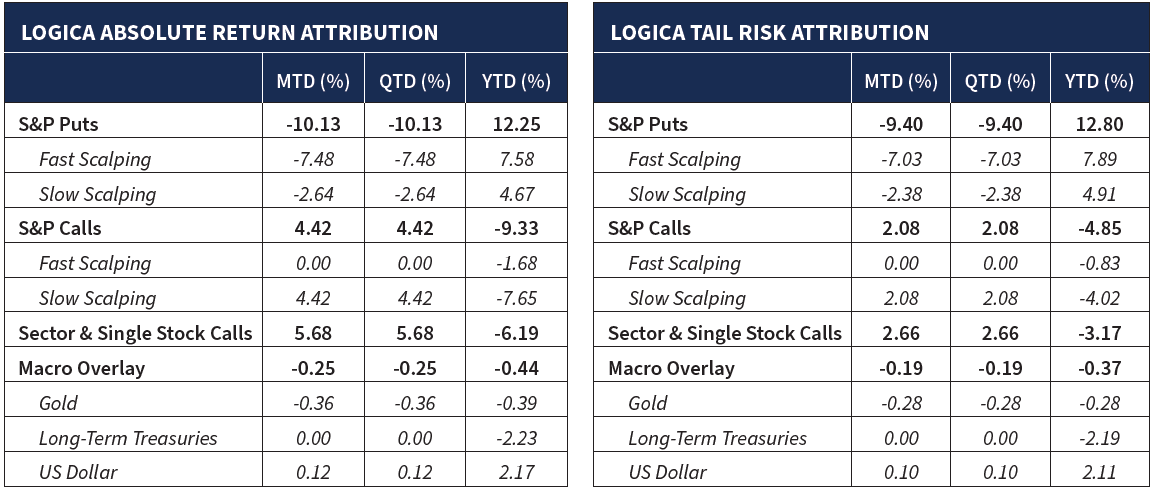
Task: Click YTD (%) header in Absolute Return table
Action: point(516,81)
